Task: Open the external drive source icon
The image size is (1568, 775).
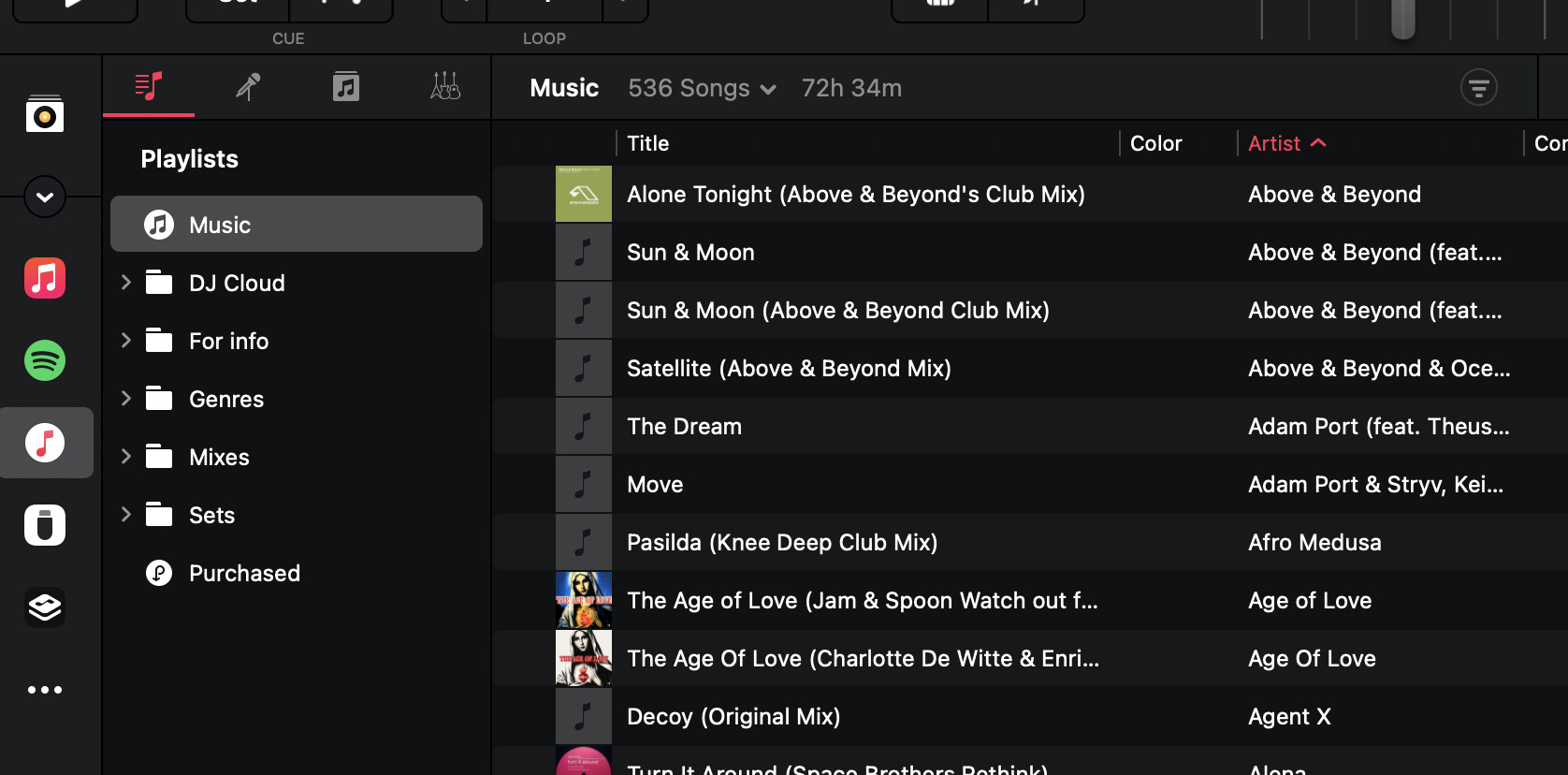Action: pyautogui.click(x=45, y=525)
